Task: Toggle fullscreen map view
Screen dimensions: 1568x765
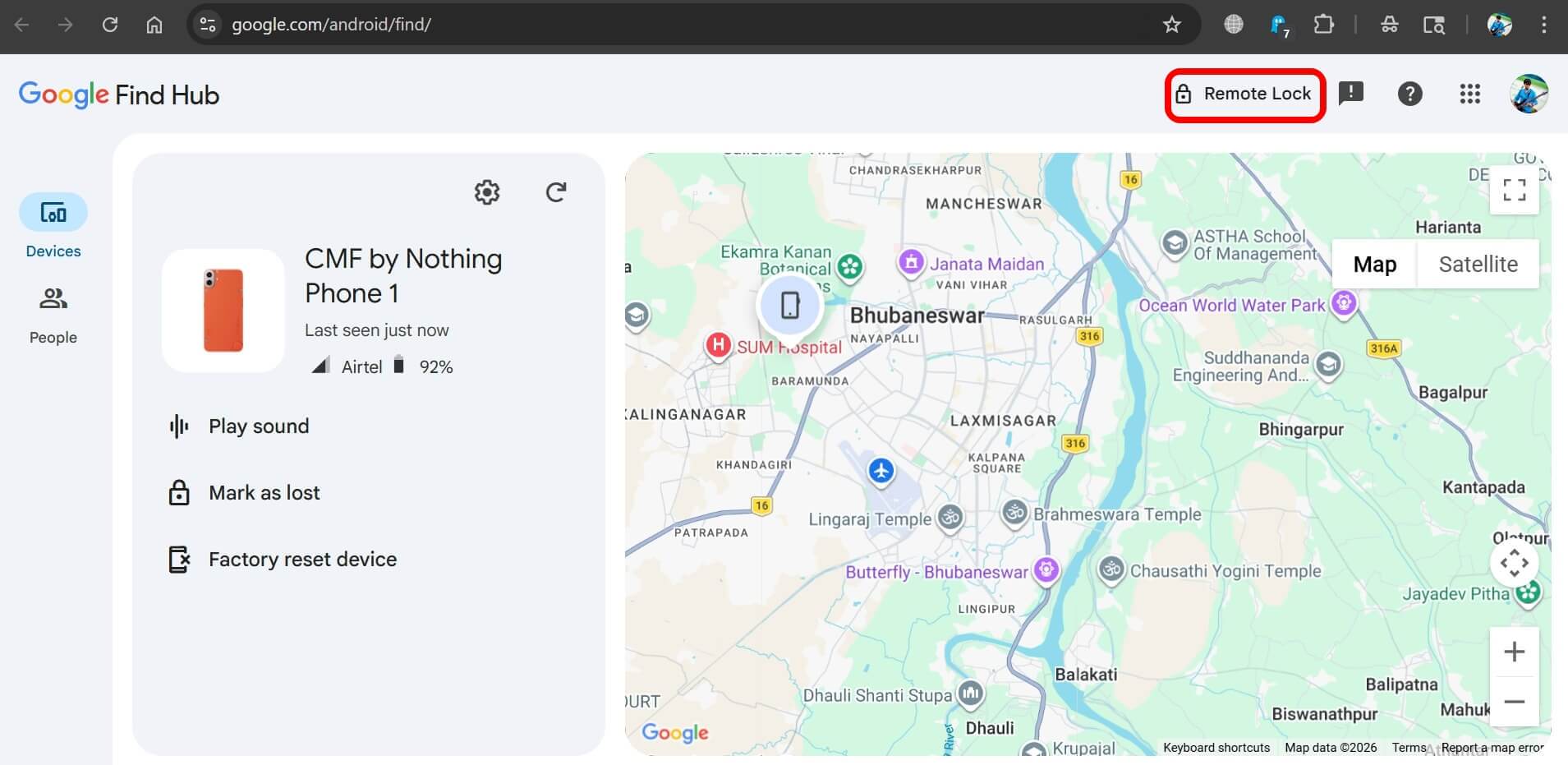Action: pos(1514,190)
